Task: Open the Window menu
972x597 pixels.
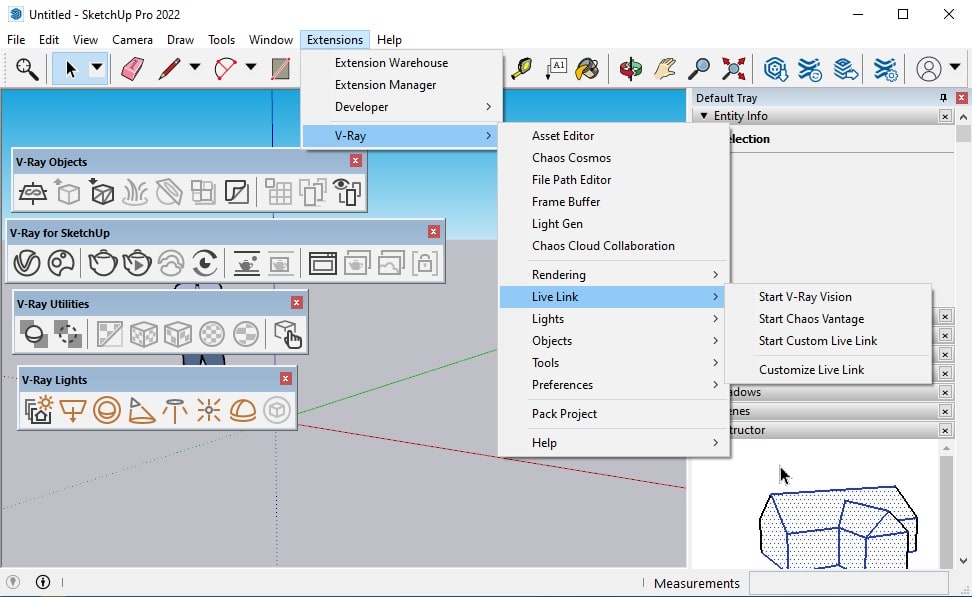Action: [271, 40]
